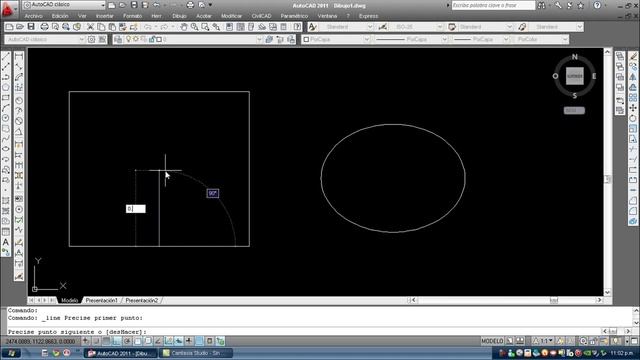Viewport: 640px width, 360px height.
Task: Click the Zoom Realtime magnifier icon
Action: [195, 27]
